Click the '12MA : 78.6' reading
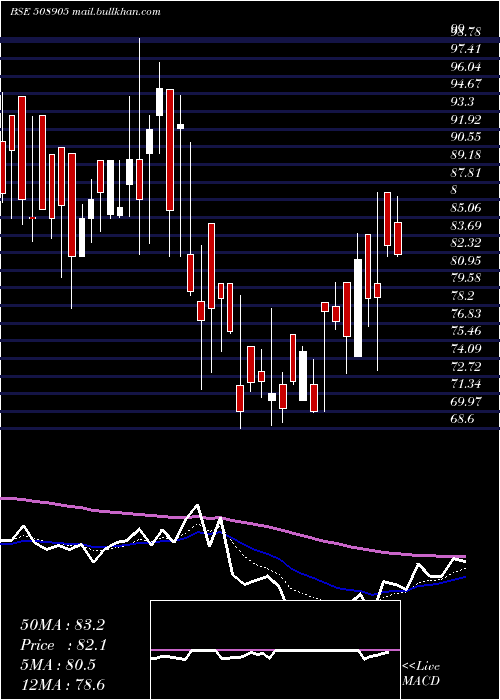 62,684
